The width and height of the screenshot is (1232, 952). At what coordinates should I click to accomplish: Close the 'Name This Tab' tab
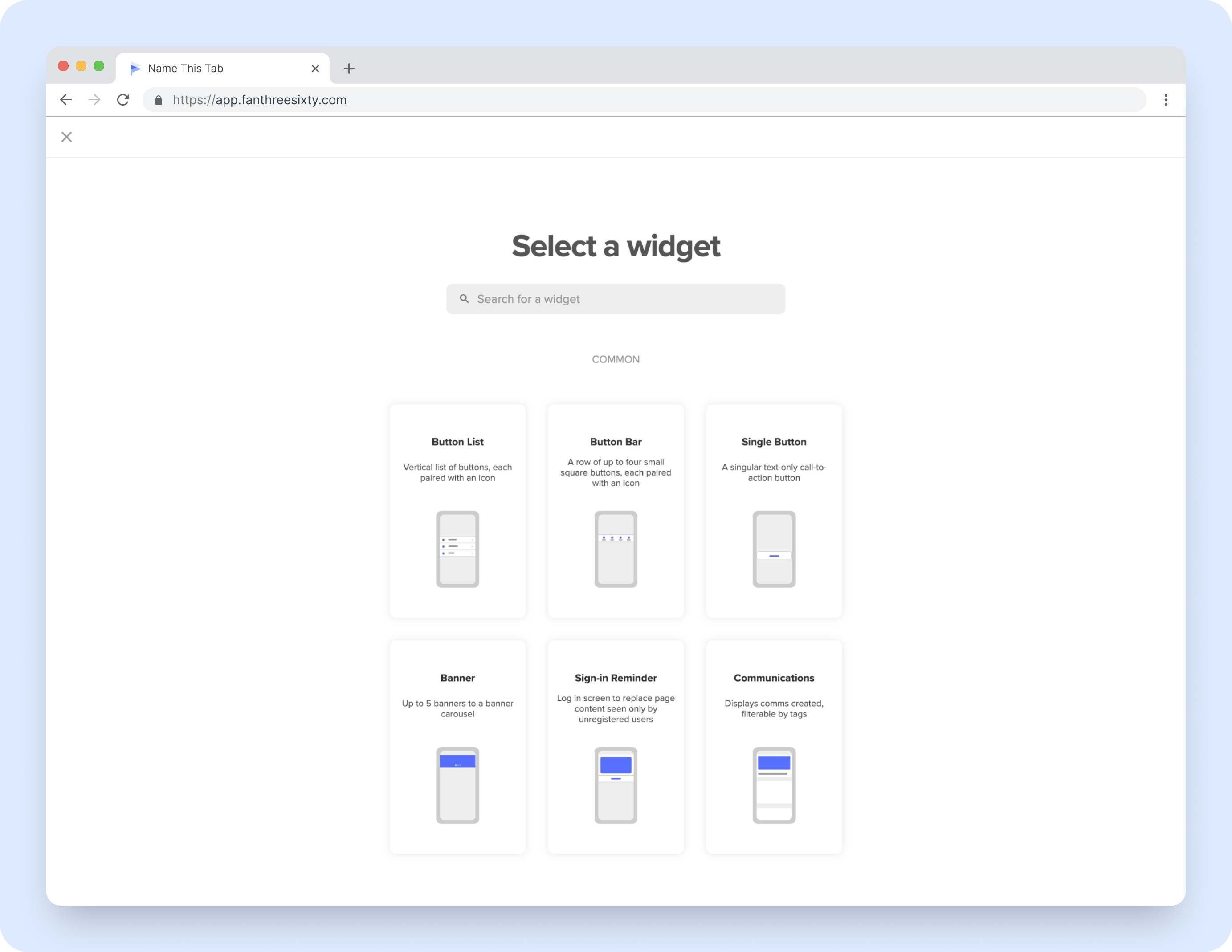pyautogui.click(x=315, y=69)
